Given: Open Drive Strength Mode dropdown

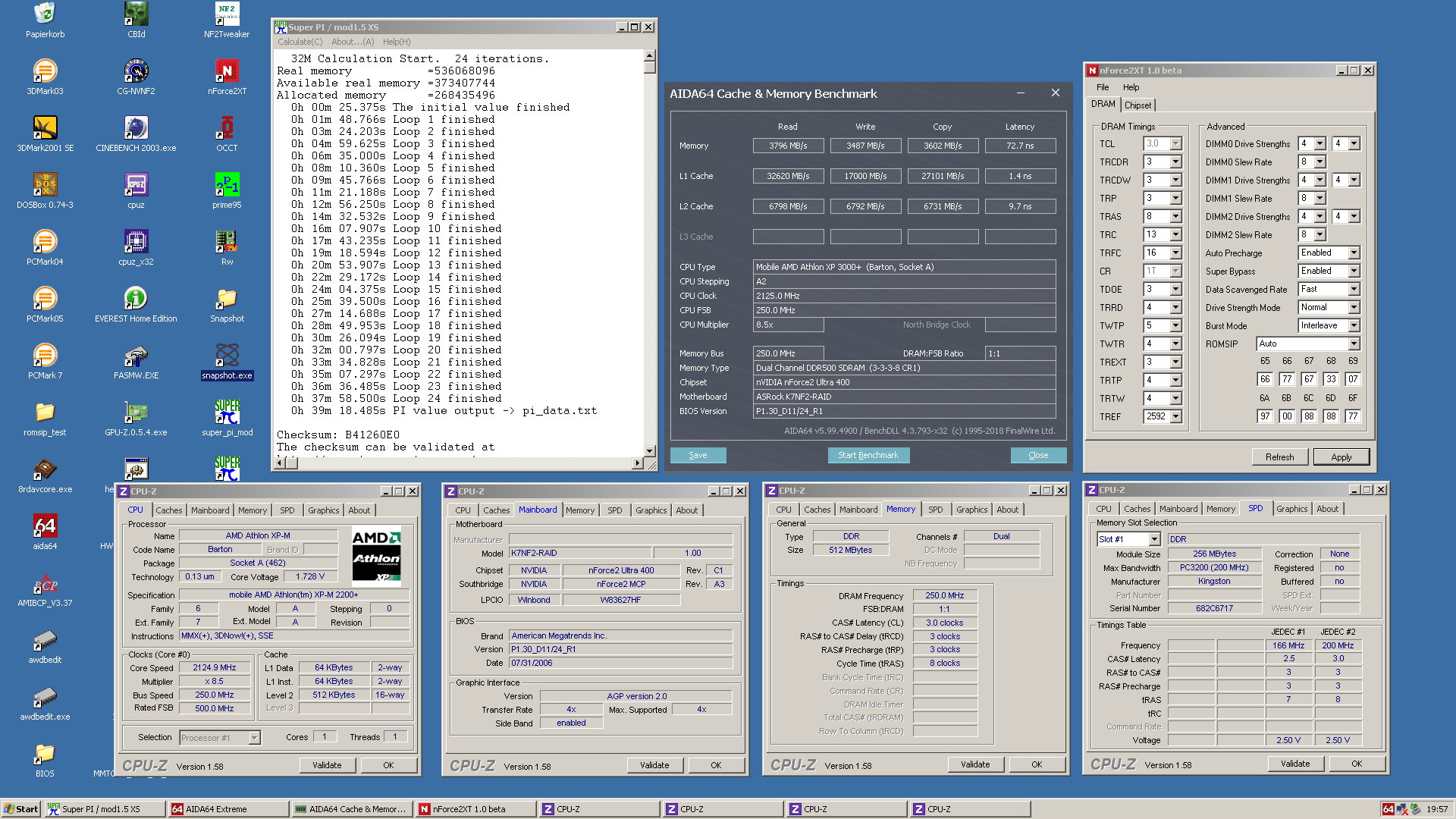Looking at the screenshot, I should coord(1354,307).
